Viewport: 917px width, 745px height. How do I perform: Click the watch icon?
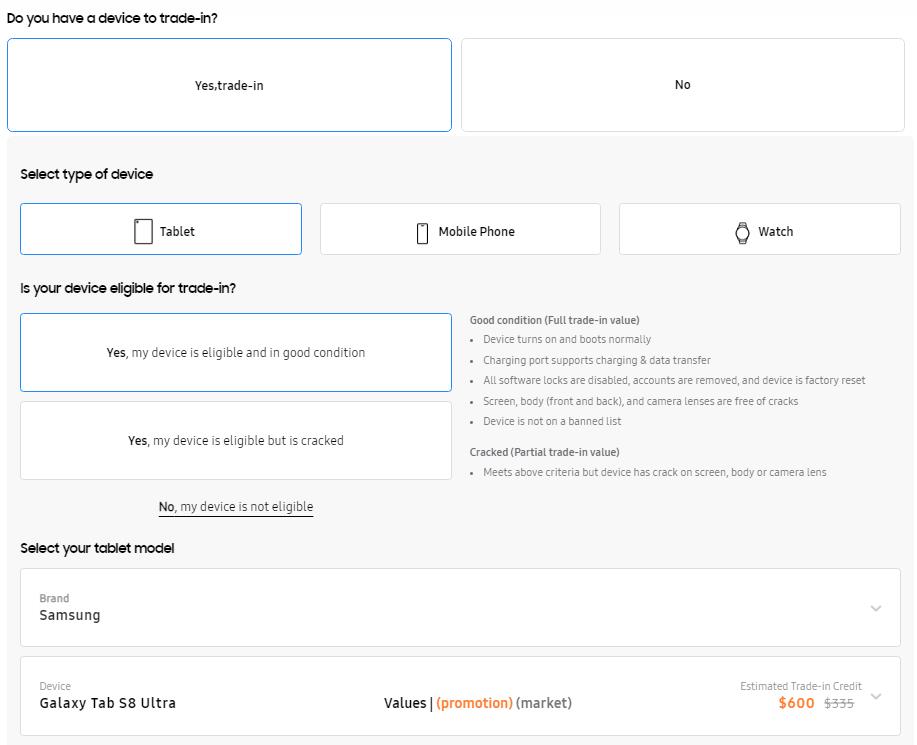(742, 232)
